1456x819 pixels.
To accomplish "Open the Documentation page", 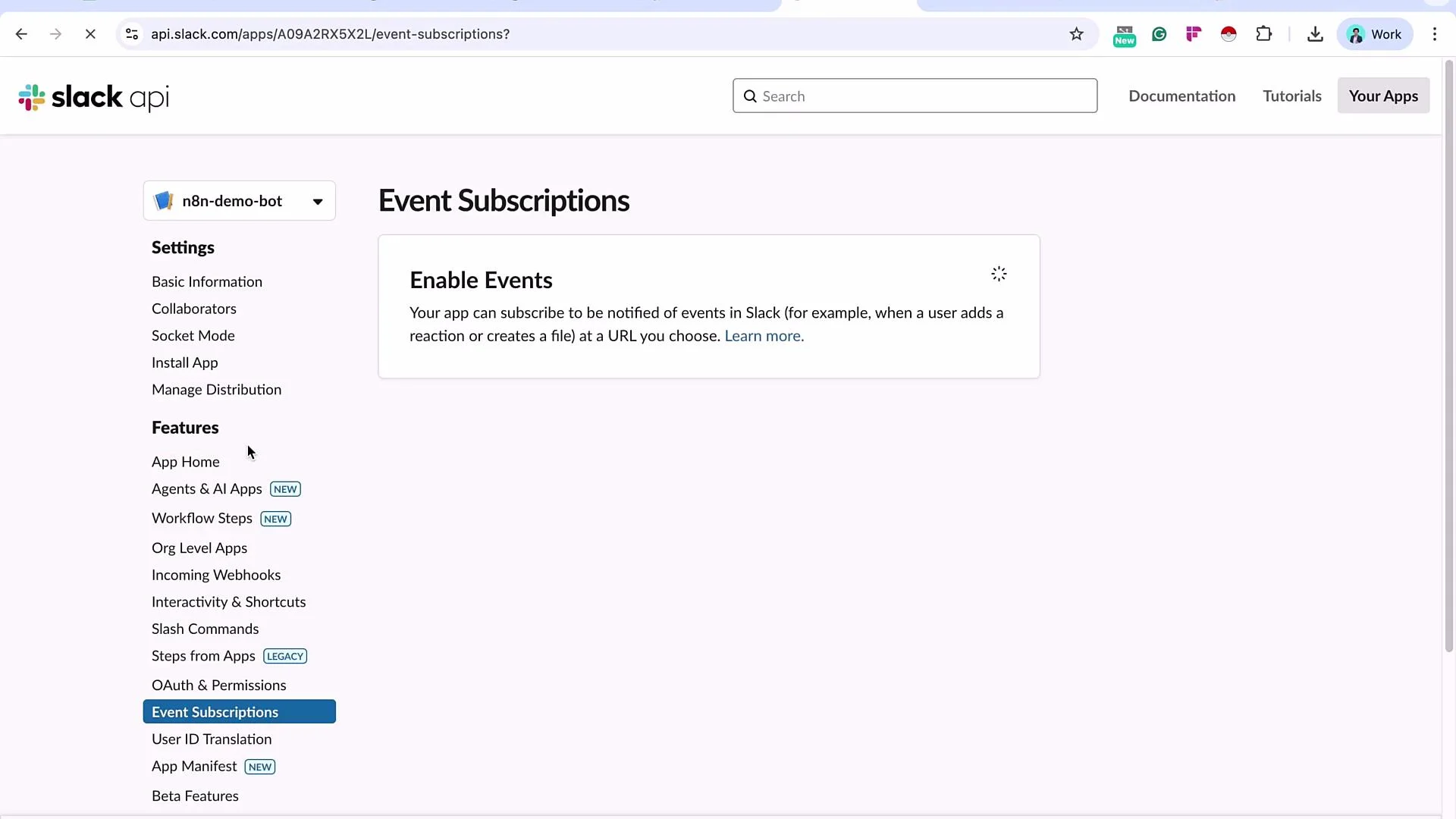I will point(1181,96).
